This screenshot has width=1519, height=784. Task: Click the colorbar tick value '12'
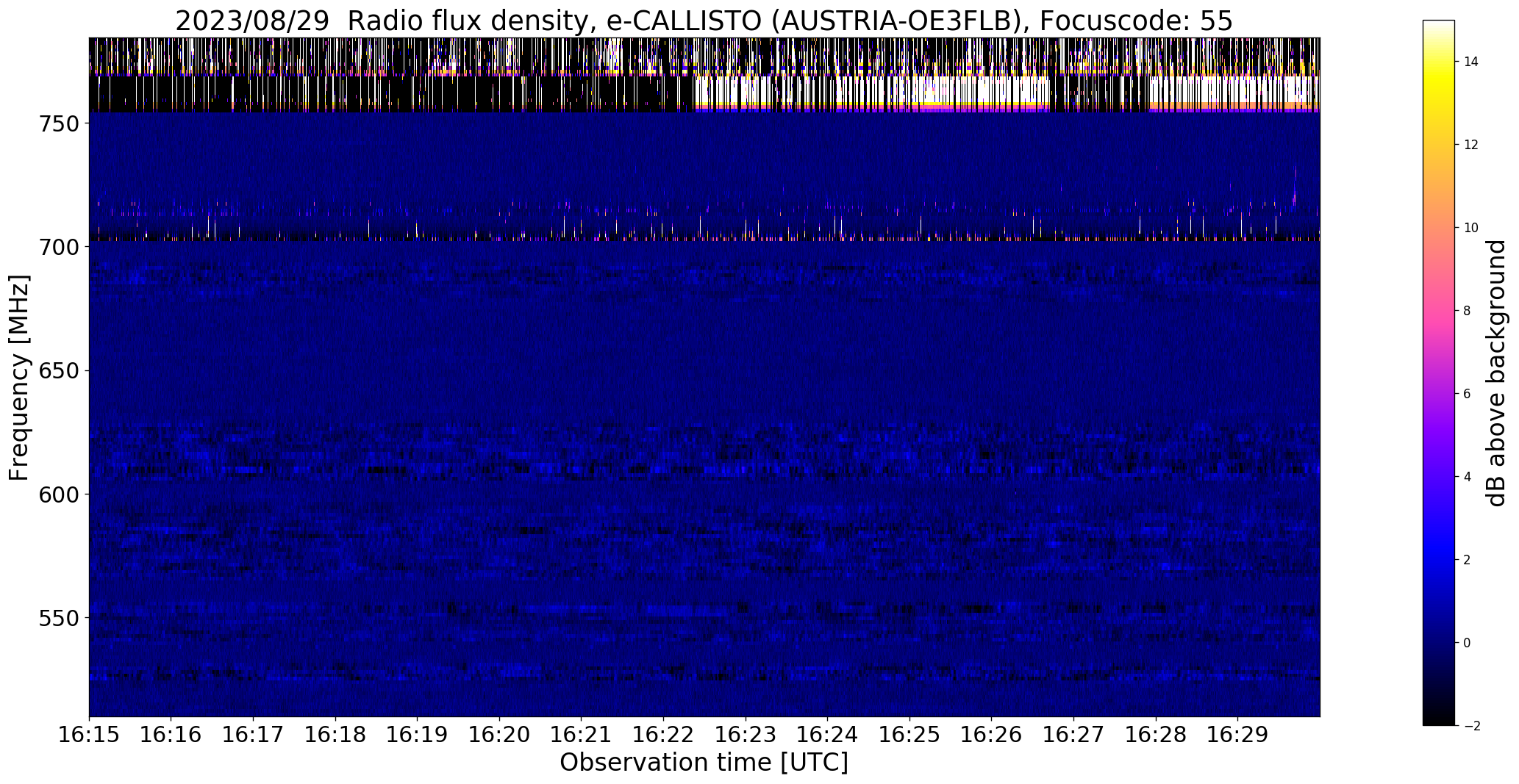tap(1471, 145)
